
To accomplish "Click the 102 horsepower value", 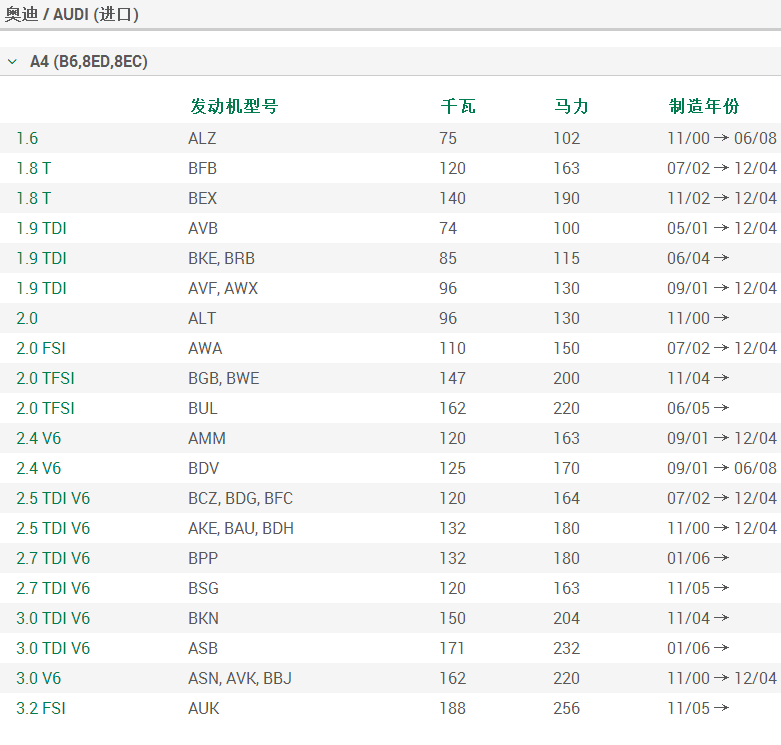I will coord(567,138).
